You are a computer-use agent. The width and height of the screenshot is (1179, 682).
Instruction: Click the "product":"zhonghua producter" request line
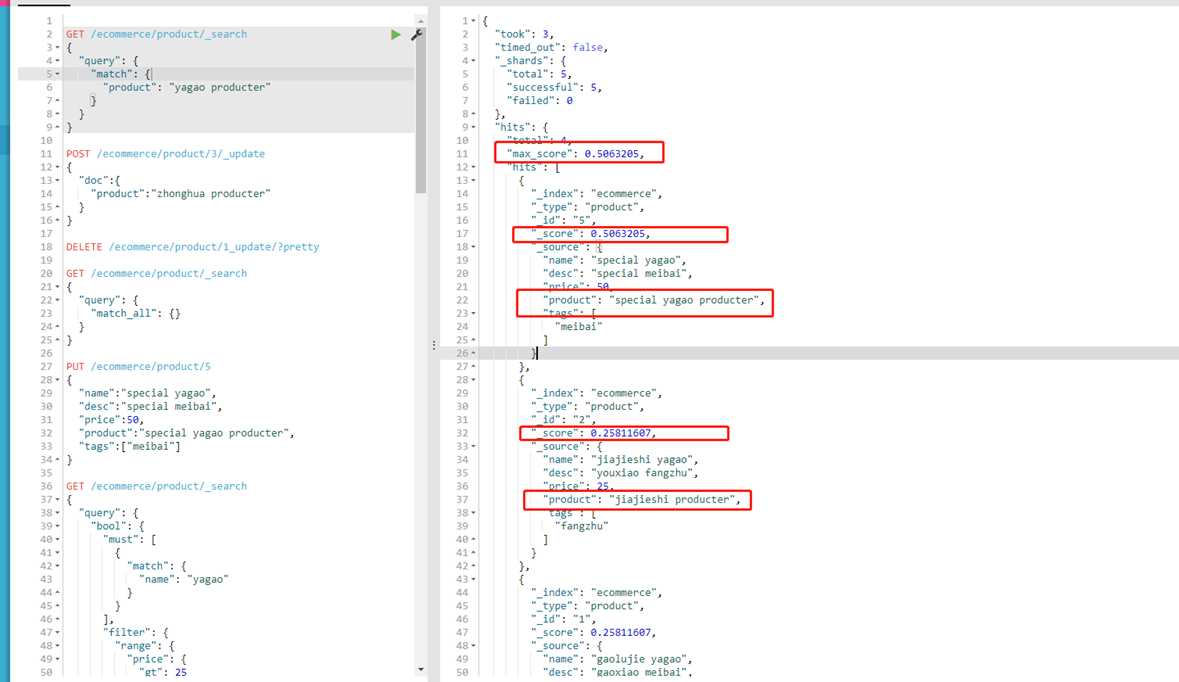point(180,194)
